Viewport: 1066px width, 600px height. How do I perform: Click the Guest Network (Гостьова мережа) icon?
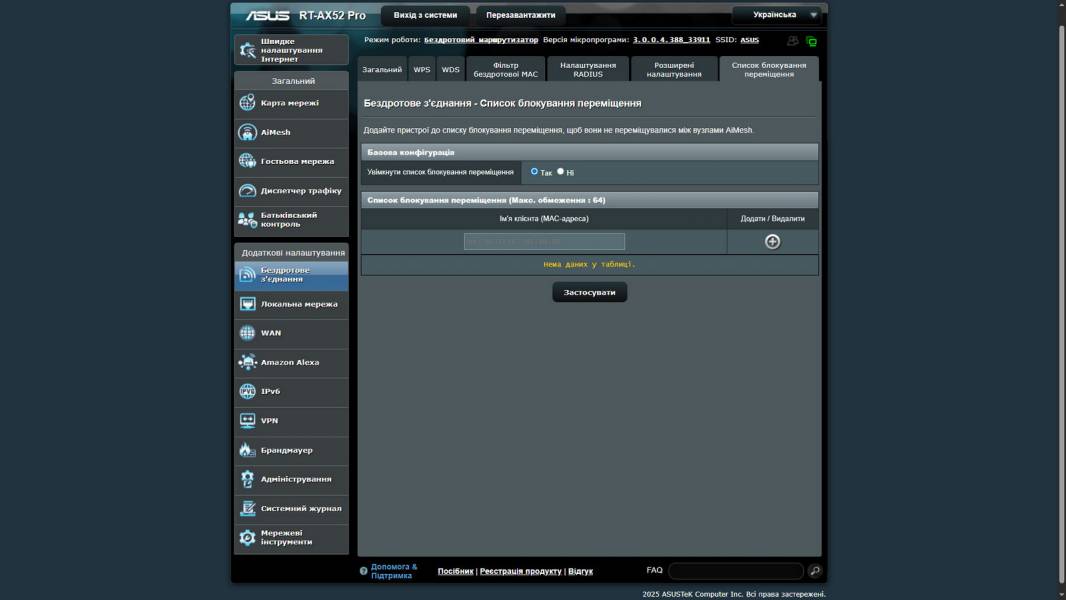pos(247,161)
